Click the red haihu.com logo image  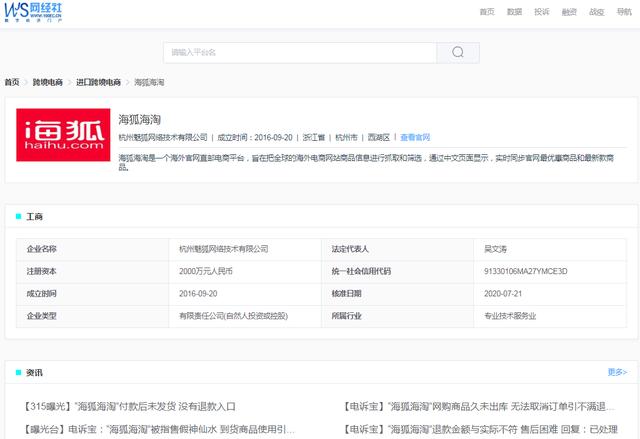(63, 135)
